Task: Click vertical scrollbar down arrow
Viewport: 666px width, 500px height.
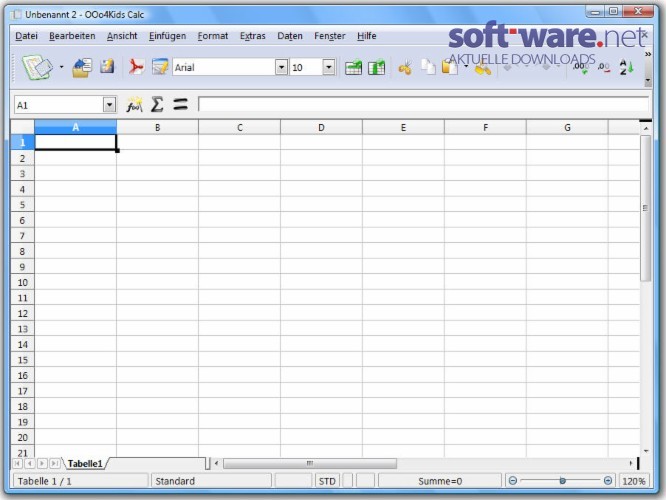Action: pos(646,451)
